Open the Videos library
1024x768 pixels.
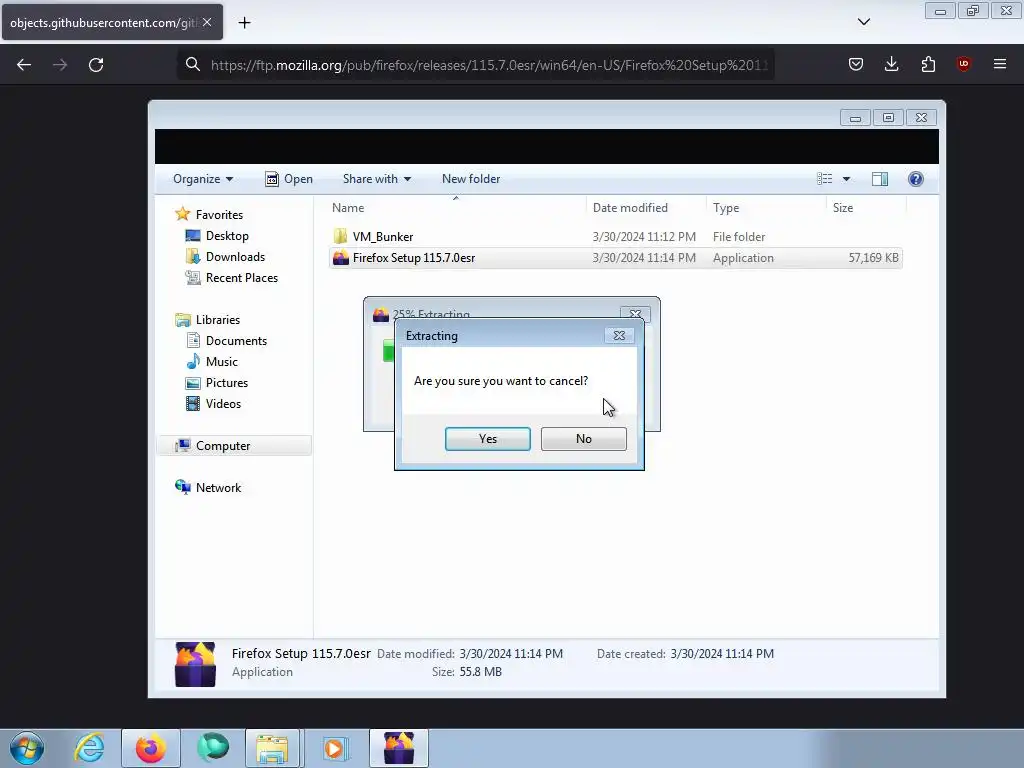tap(223, 404)
